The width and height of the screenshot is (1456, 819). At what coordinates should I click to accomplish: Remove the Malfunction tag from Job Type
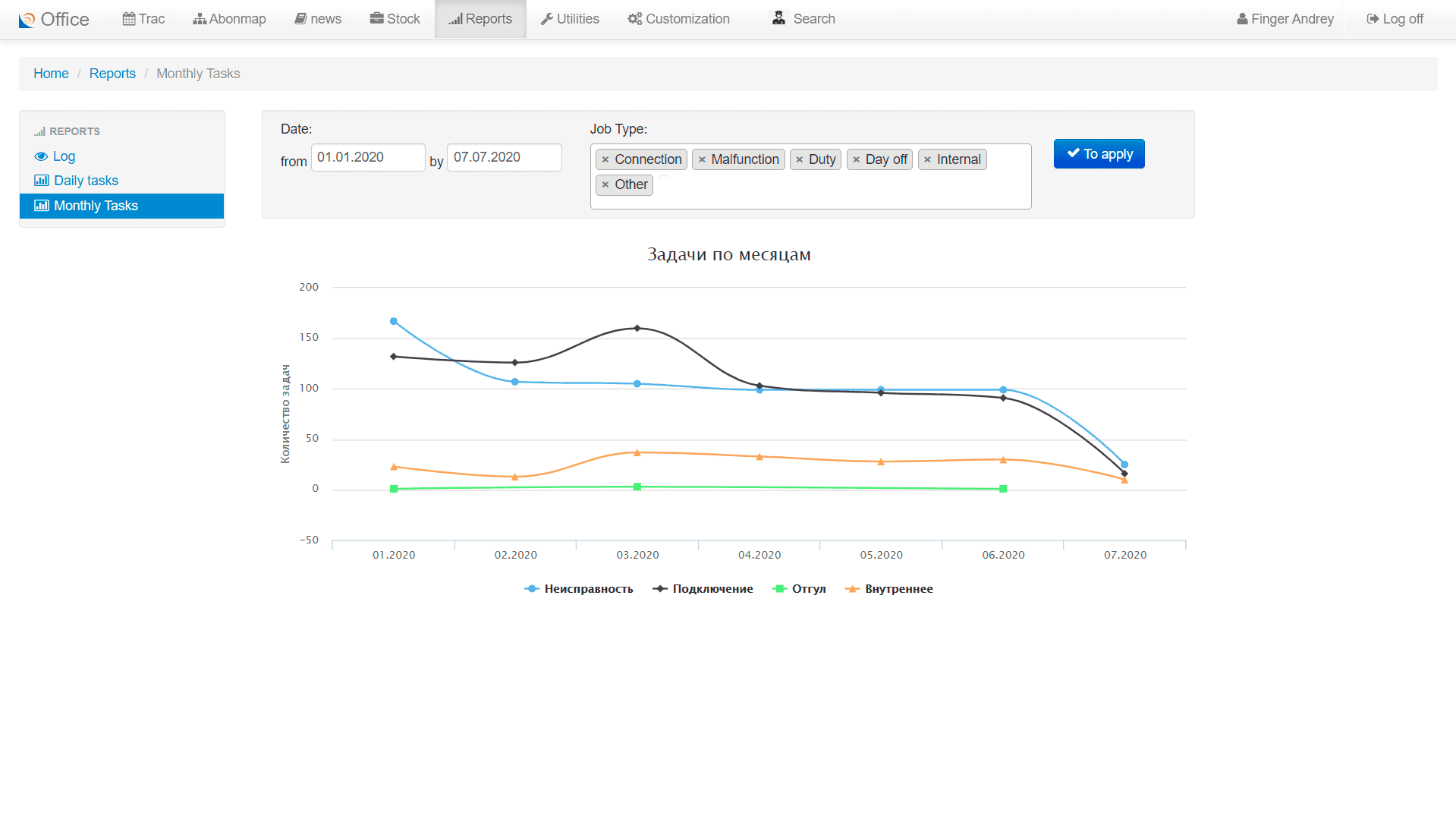702,159
